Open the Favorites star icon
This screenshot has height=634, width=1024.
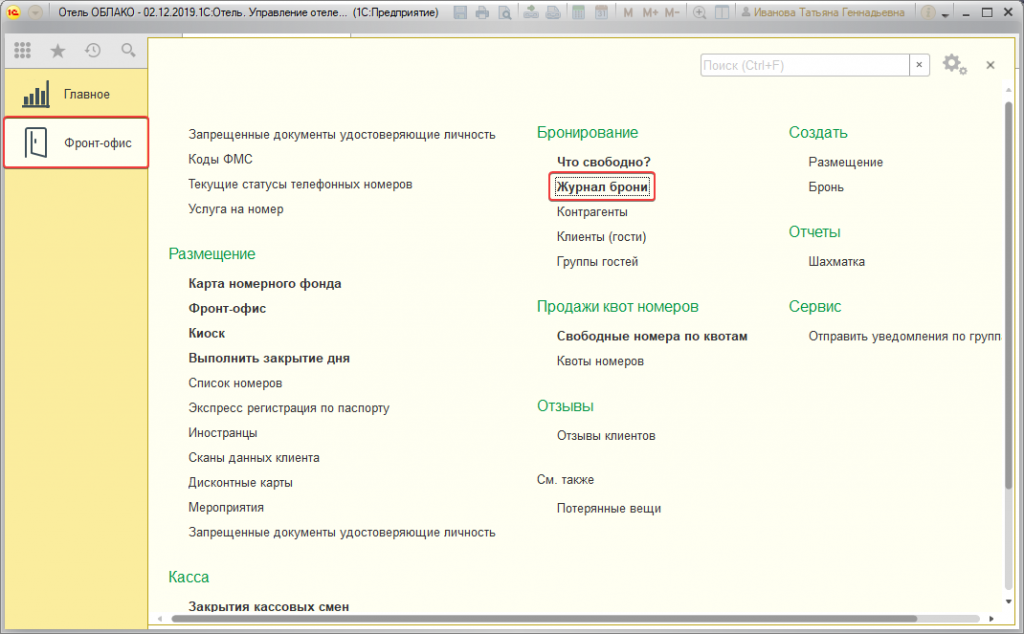[x=58, y=50]
